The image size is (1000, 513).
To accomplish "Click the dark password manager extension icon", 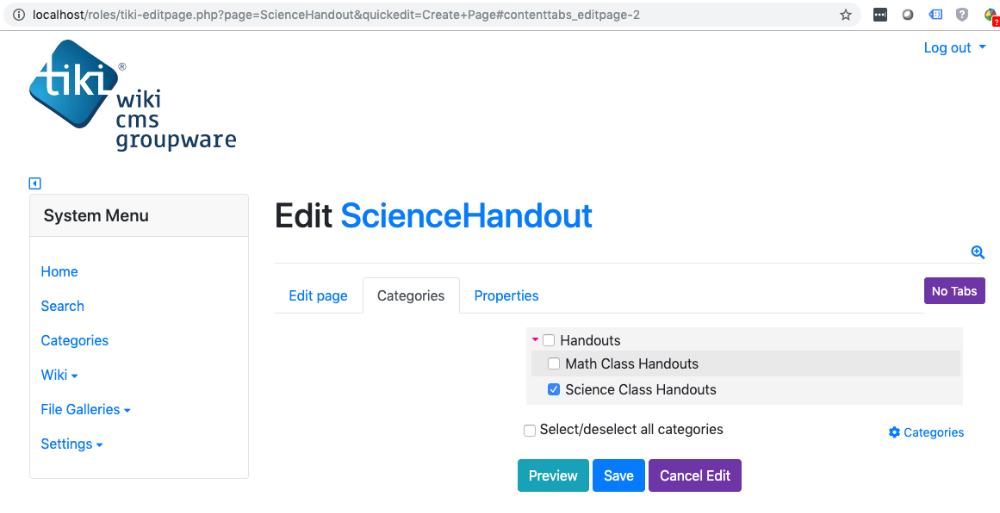I will pyautogui.click(x=880, y=15).
